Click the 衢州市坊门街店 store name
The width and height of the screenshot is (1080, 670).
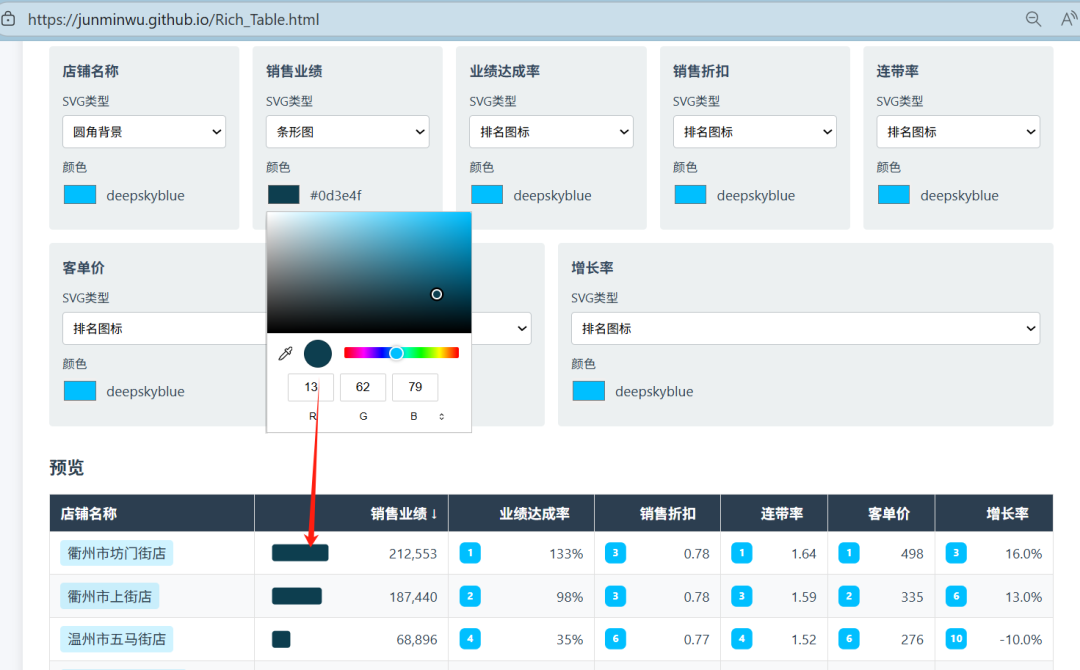(116, 553)
